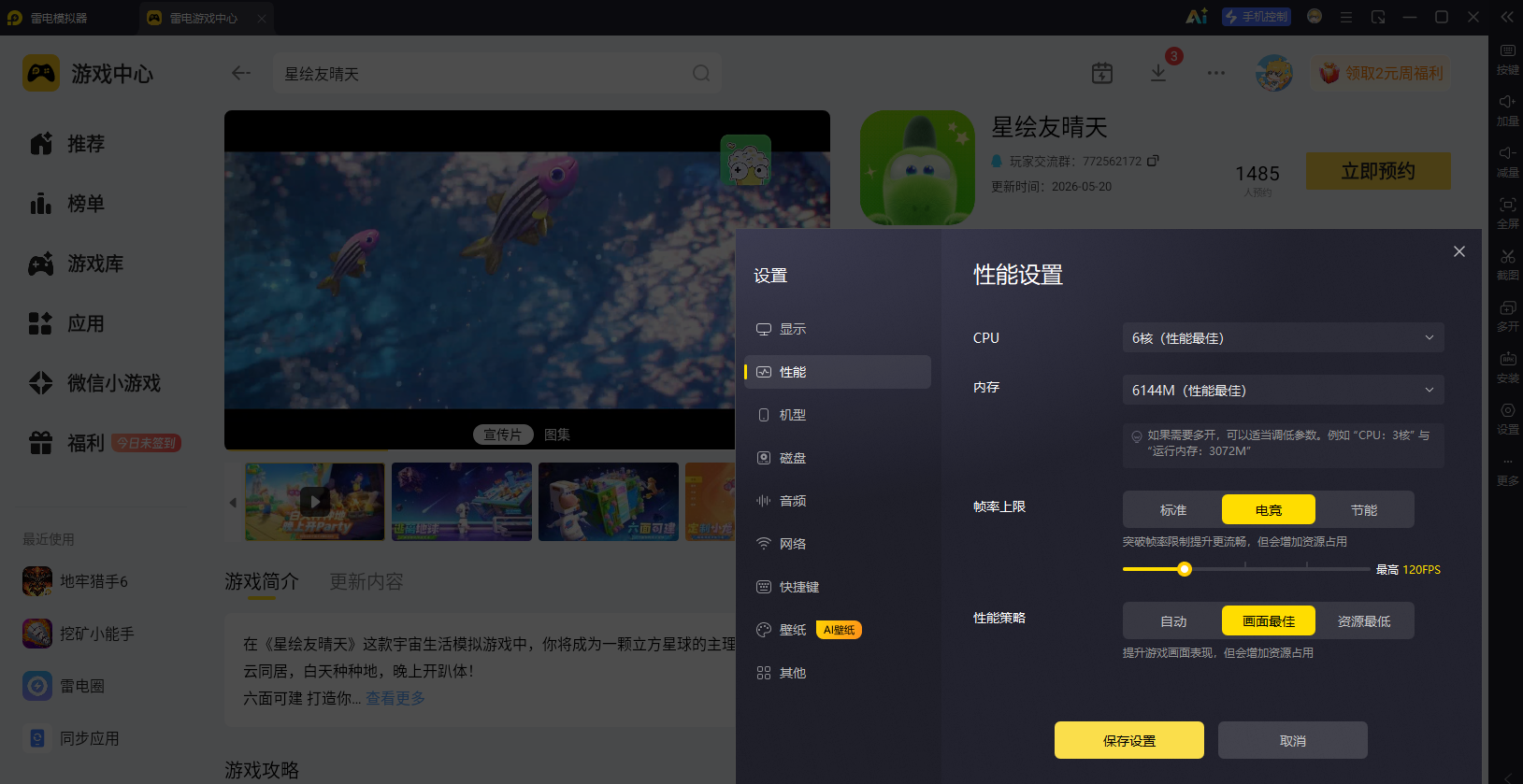Collapse the right sidebar with the double-arrow icon
This screenshot has width=1523, height=784.
(1507, 17)
